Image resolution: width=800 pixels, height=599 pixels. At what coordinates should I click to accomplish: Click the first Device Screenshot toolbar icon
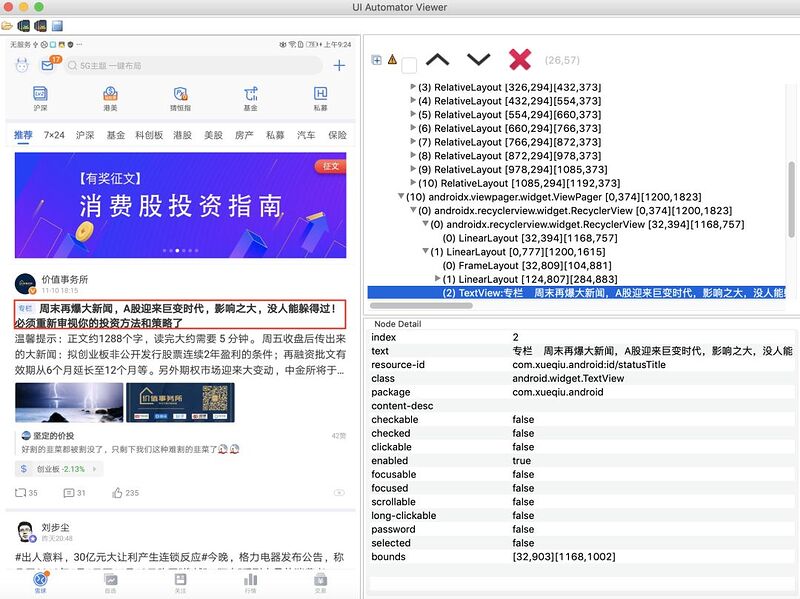[23, 25]
